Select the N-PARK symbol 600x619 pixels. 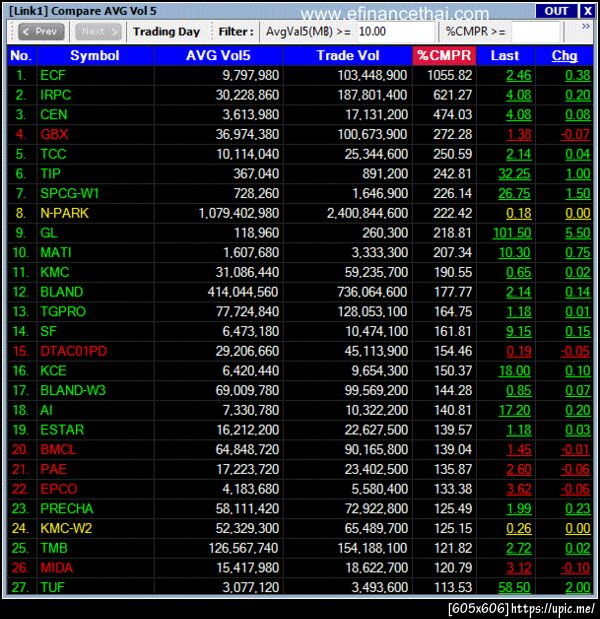(64, 213)
